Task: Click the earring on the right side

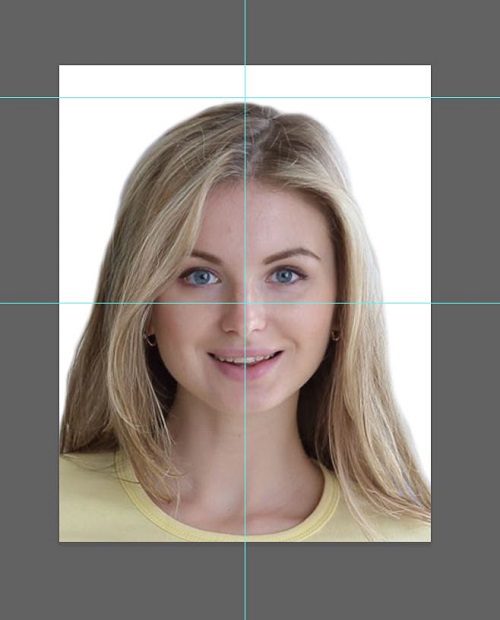Action: point(335,336)
